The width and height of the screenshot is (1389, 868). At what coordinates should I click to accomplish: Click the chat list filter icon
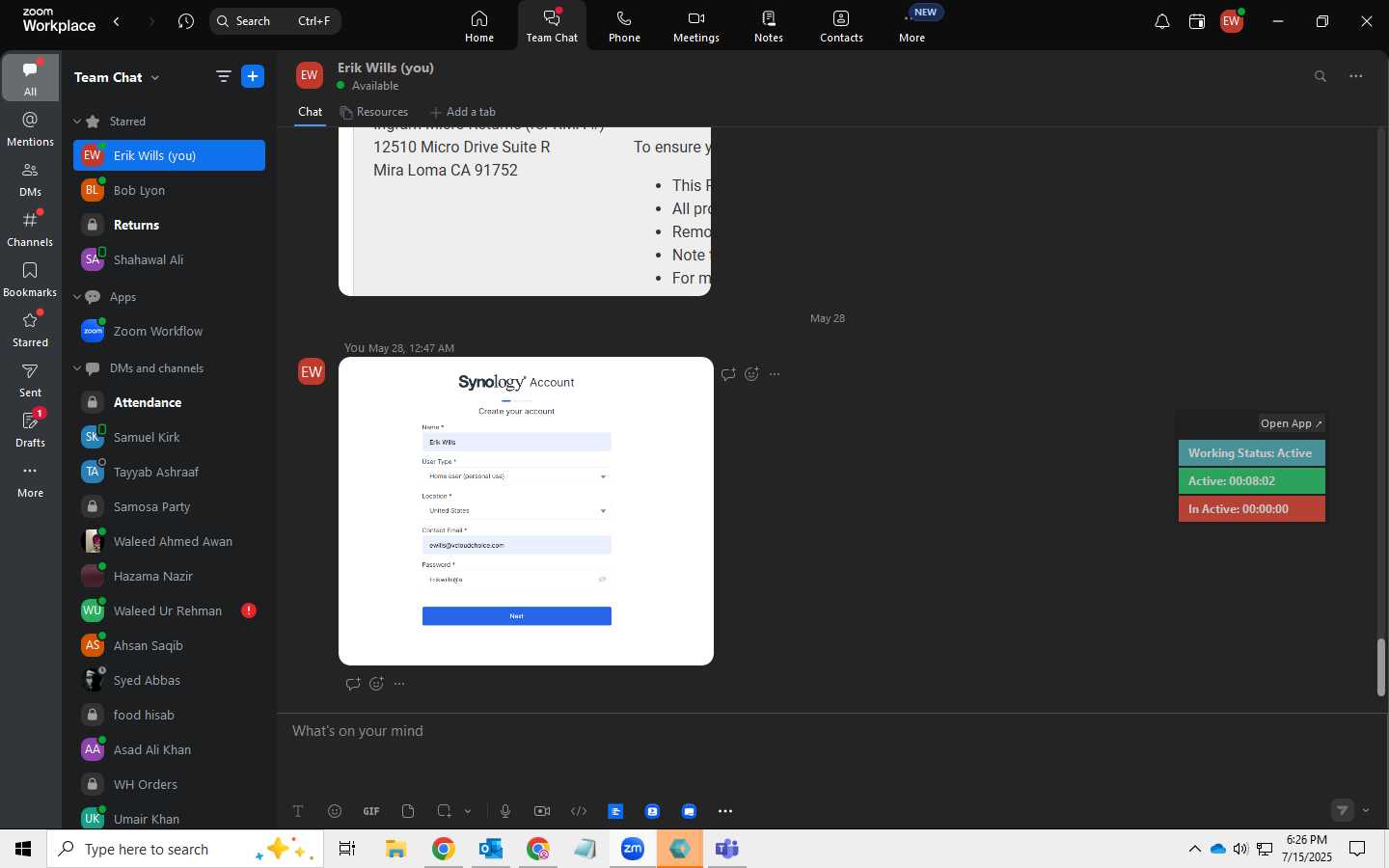click(224, 77)
